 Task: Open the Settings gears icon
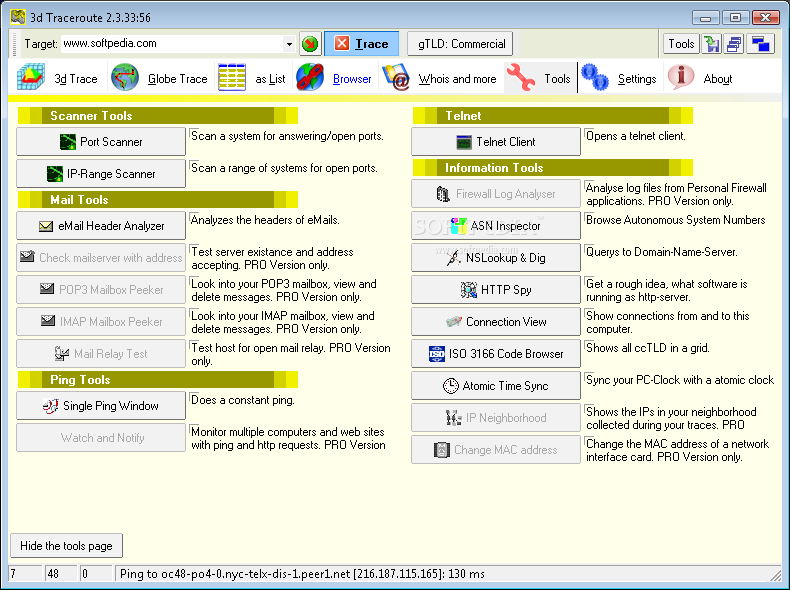595,78
